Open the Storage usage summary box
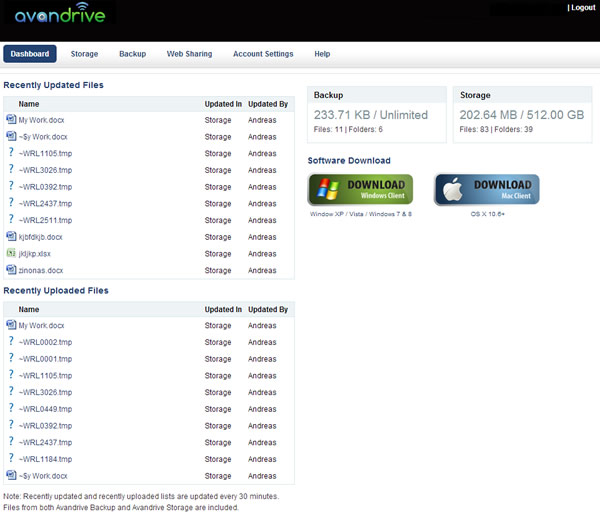 coord(522,115)
